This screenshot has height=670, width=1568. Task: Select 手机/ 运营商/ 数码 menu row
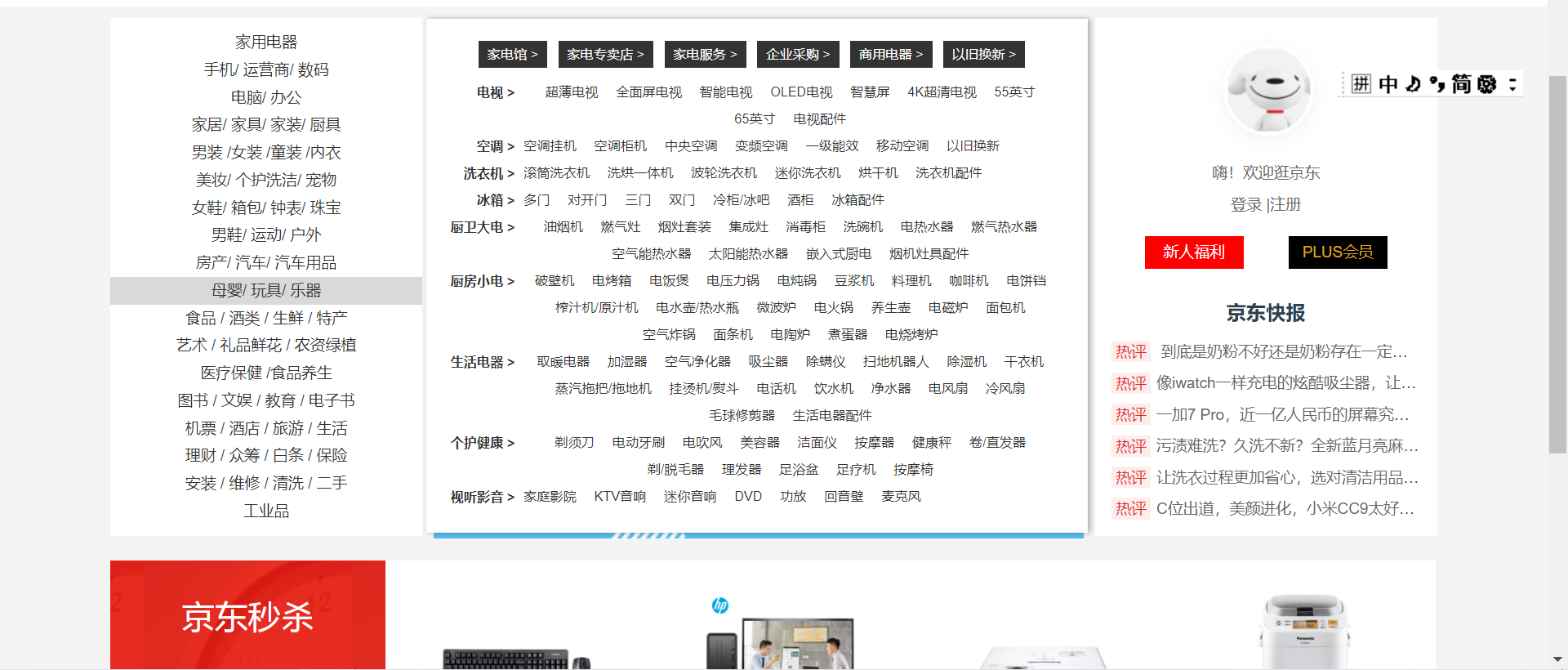coord(266,69)
